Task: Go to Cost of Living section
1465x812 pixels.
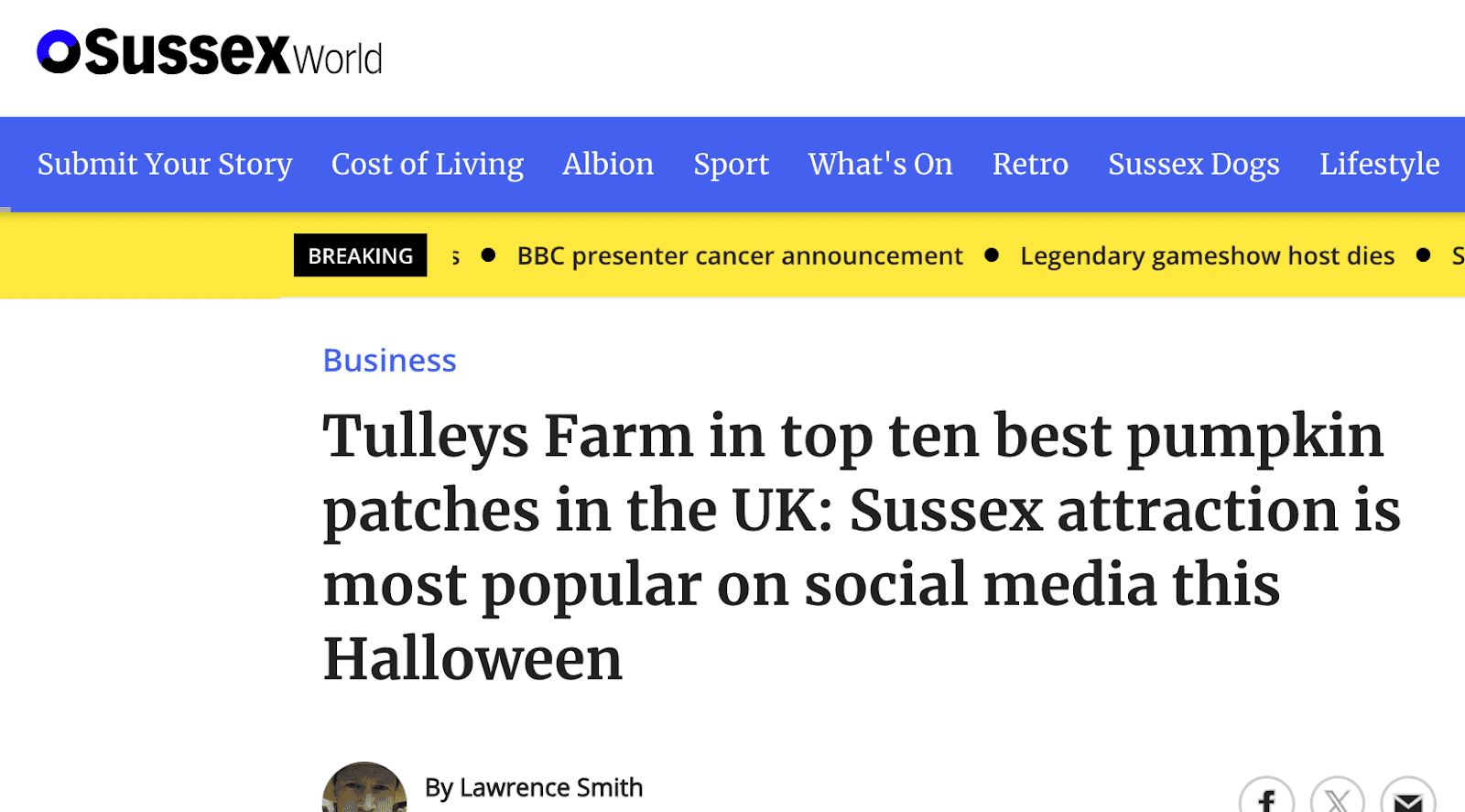Action: click(428, 164)
